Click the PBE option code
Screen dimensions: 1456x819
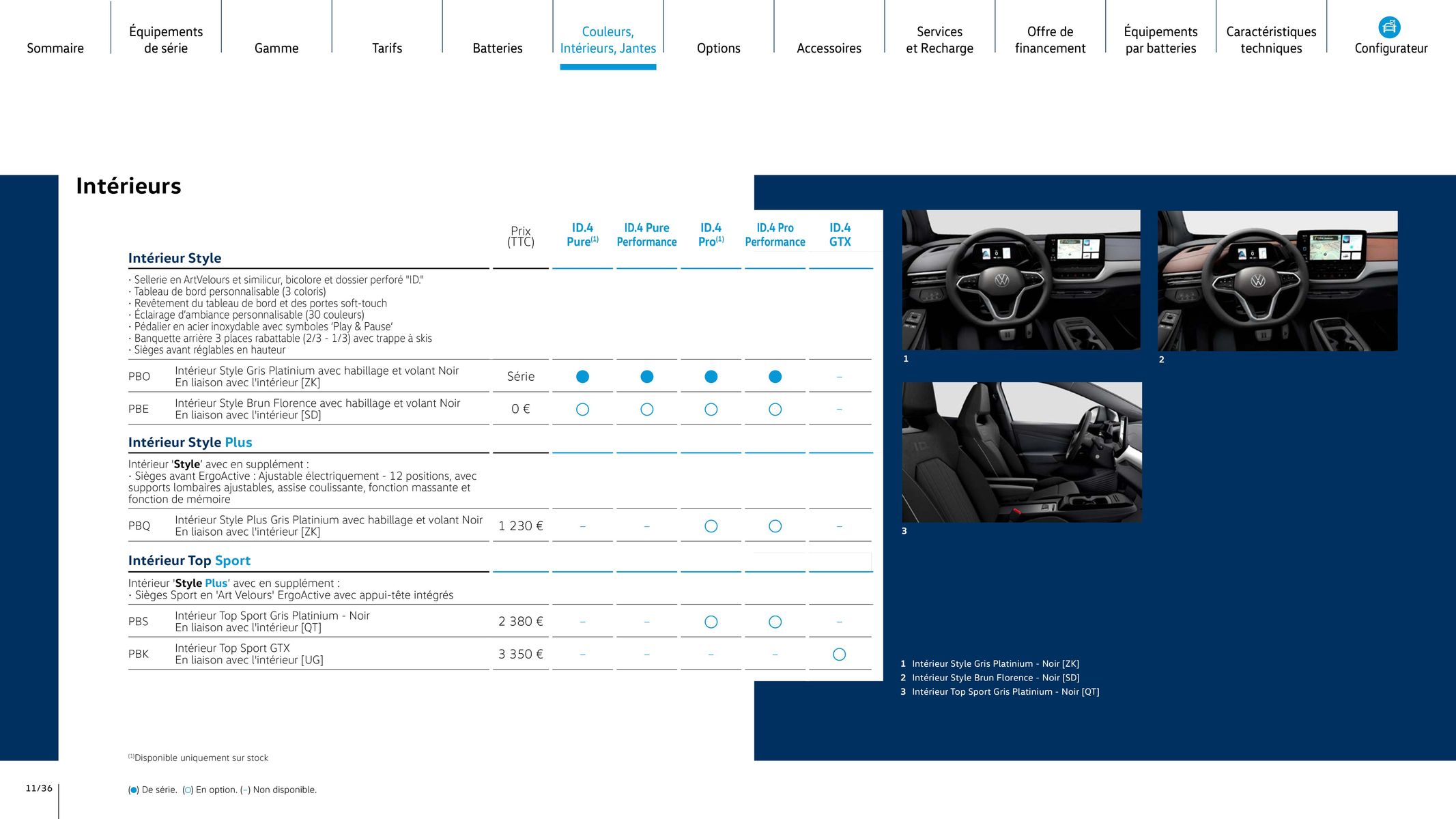tap(139, 409)
